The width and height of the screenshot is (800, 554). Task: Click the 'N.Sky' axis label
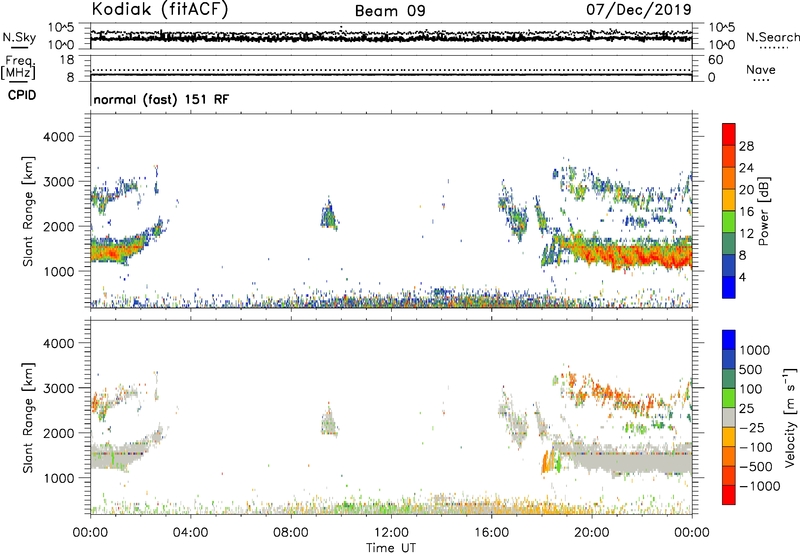coord(19,37)
